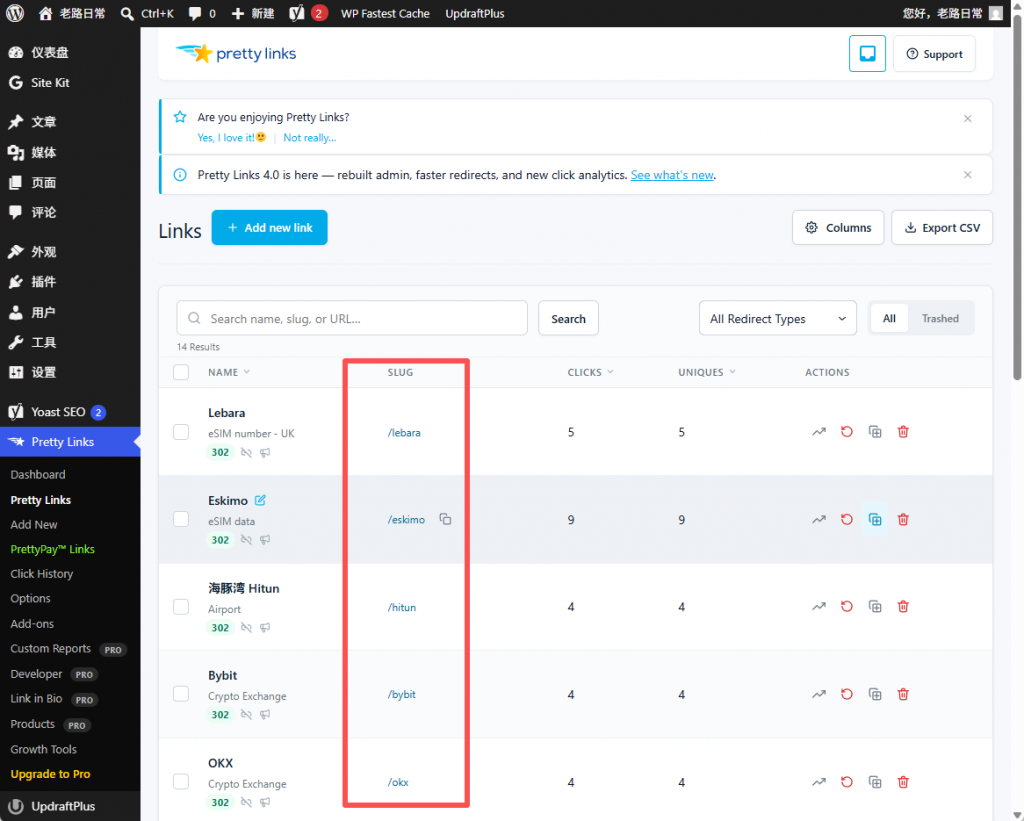Open the All Redirect Types dropdown
The width and height of the screenshot is (1024, 821).
pos(777,318)
